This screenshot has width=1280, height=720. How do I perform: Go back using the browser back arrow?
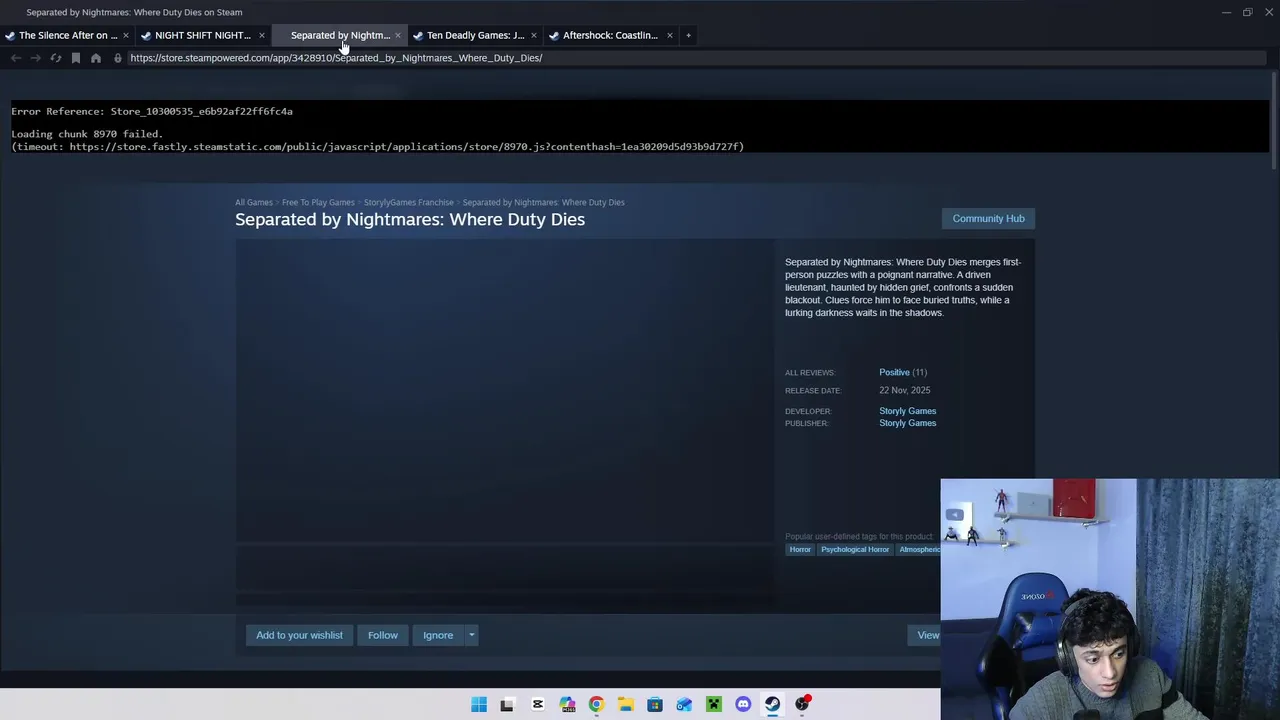16,58
